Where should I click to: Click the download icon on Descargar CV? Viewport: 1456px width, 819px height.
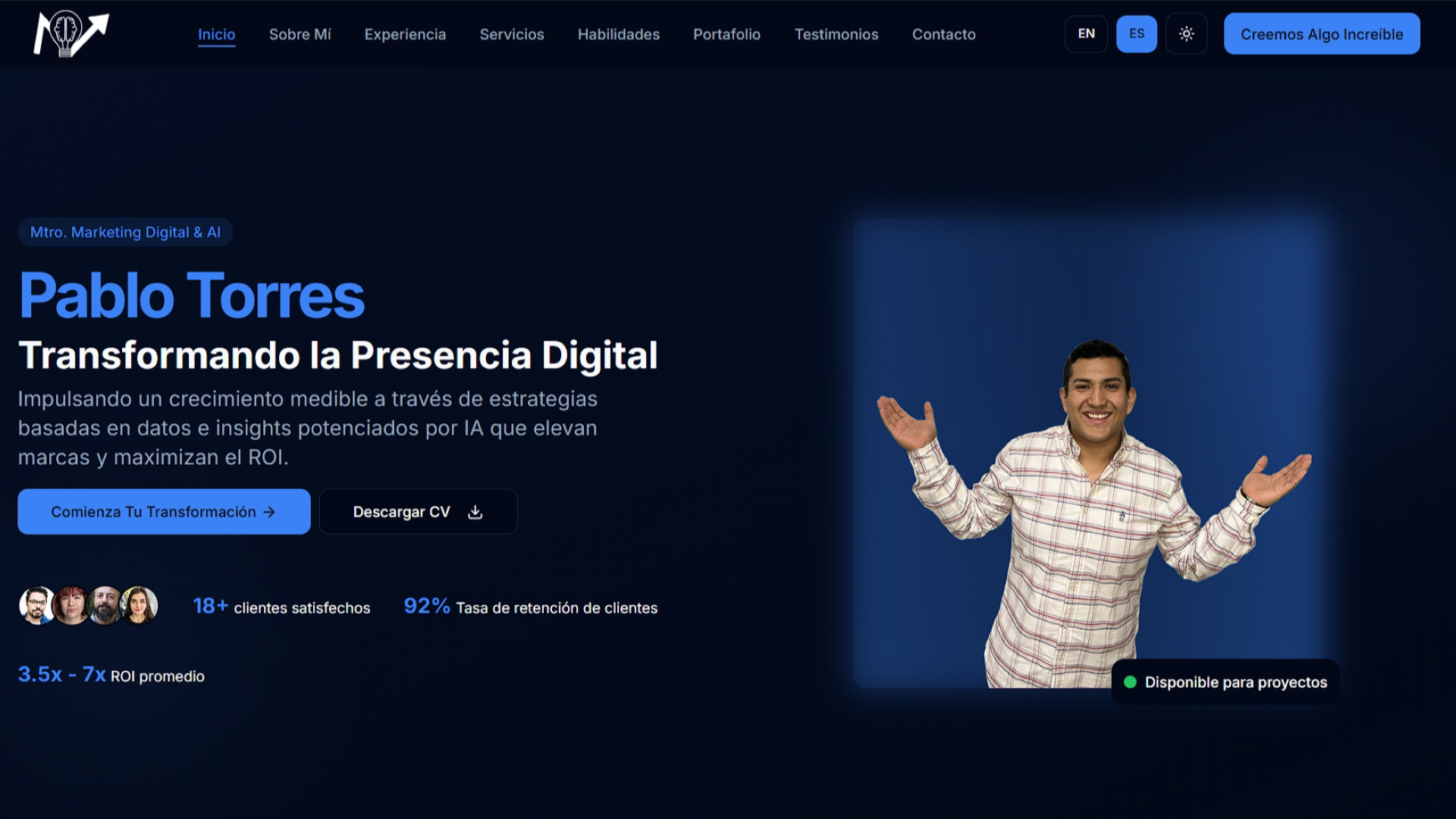[475, 511]
